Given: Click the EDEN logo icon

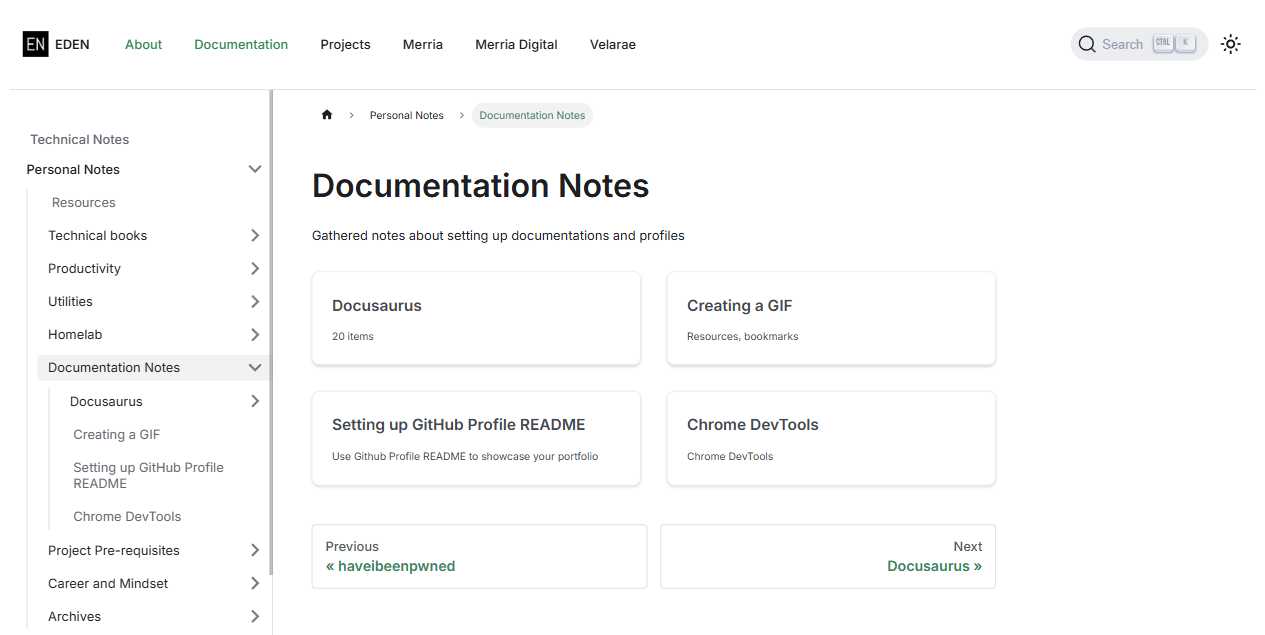Looking at the screenshot, I should tap(35, 44).
